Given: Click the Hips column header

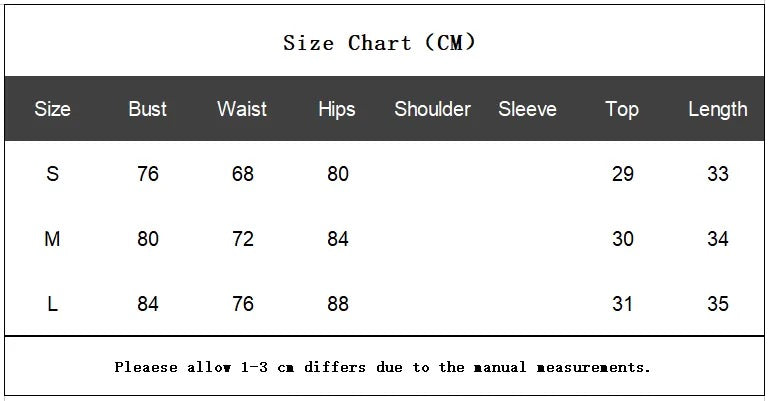Looking at the screenshot, I should pos(337,109).
